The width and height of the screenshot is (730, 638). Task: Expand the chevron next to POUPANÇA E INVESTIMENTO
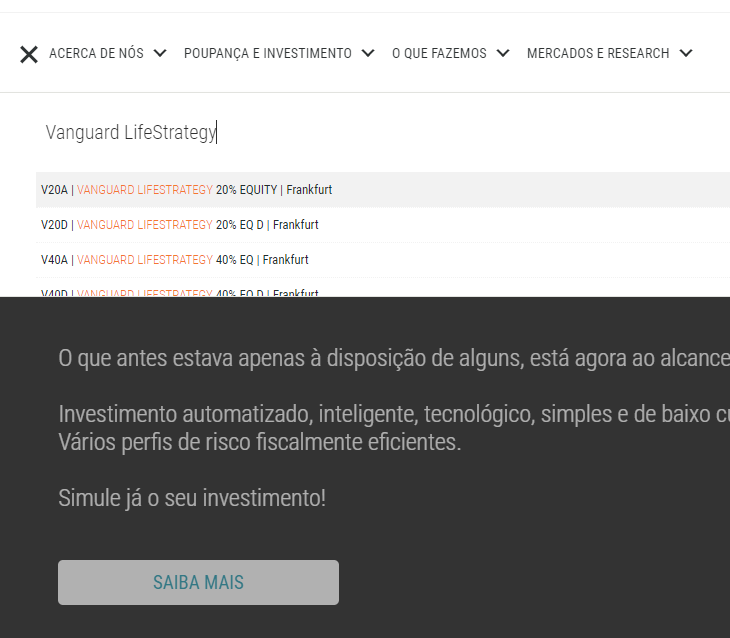pos(368,54)
